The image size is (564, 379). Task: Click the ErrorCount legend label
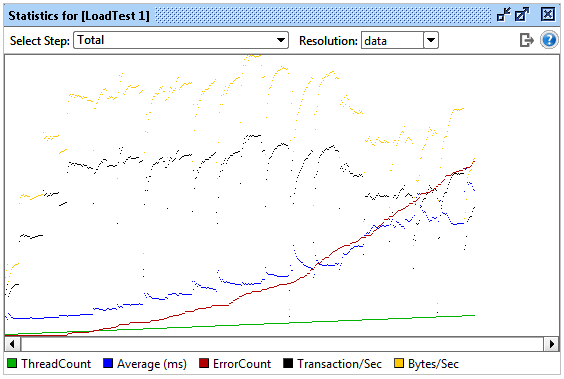(x=242, y=364)
